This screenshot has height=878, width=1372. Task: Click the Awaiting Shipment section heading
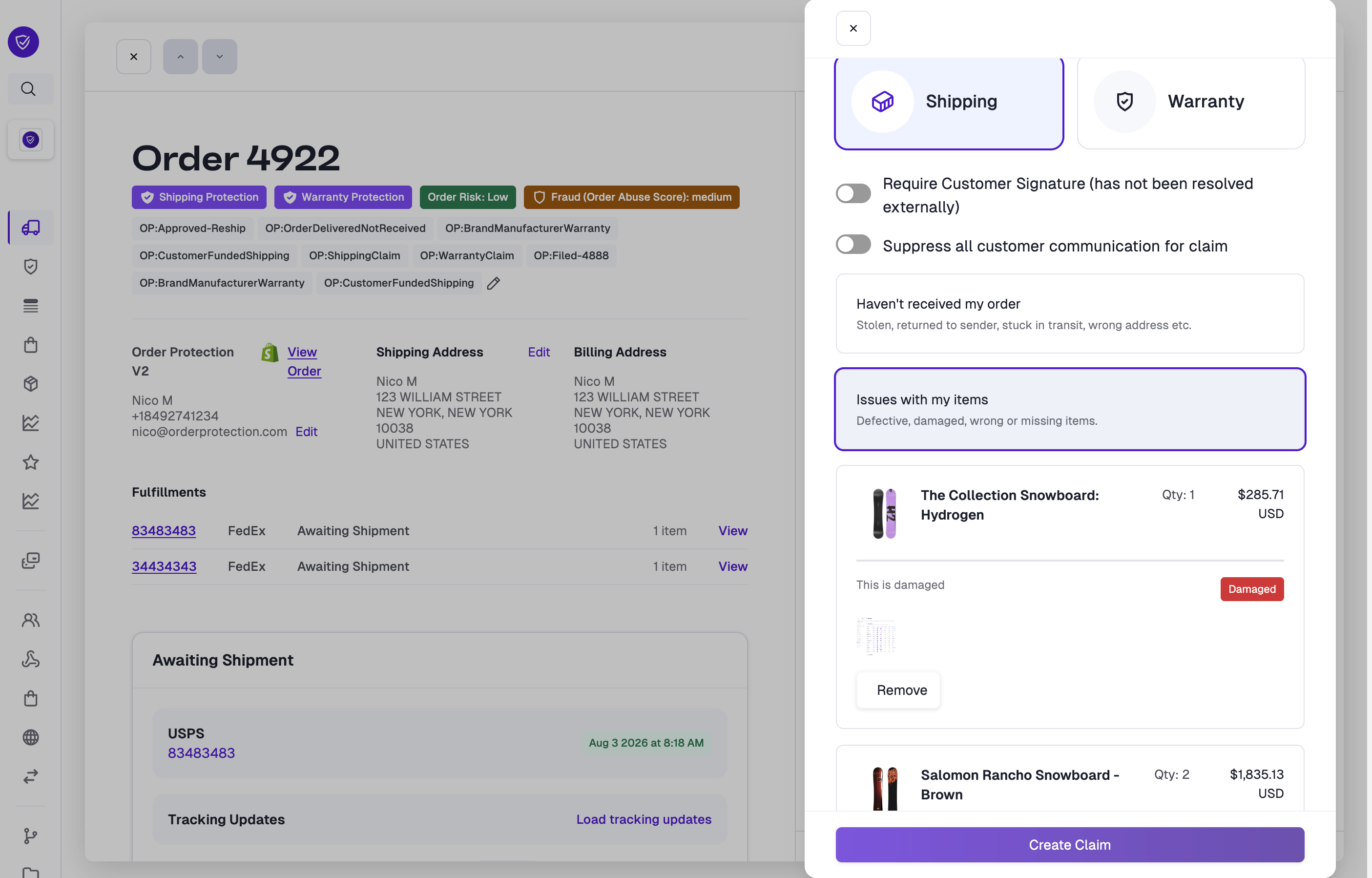(x=223, y=660)
